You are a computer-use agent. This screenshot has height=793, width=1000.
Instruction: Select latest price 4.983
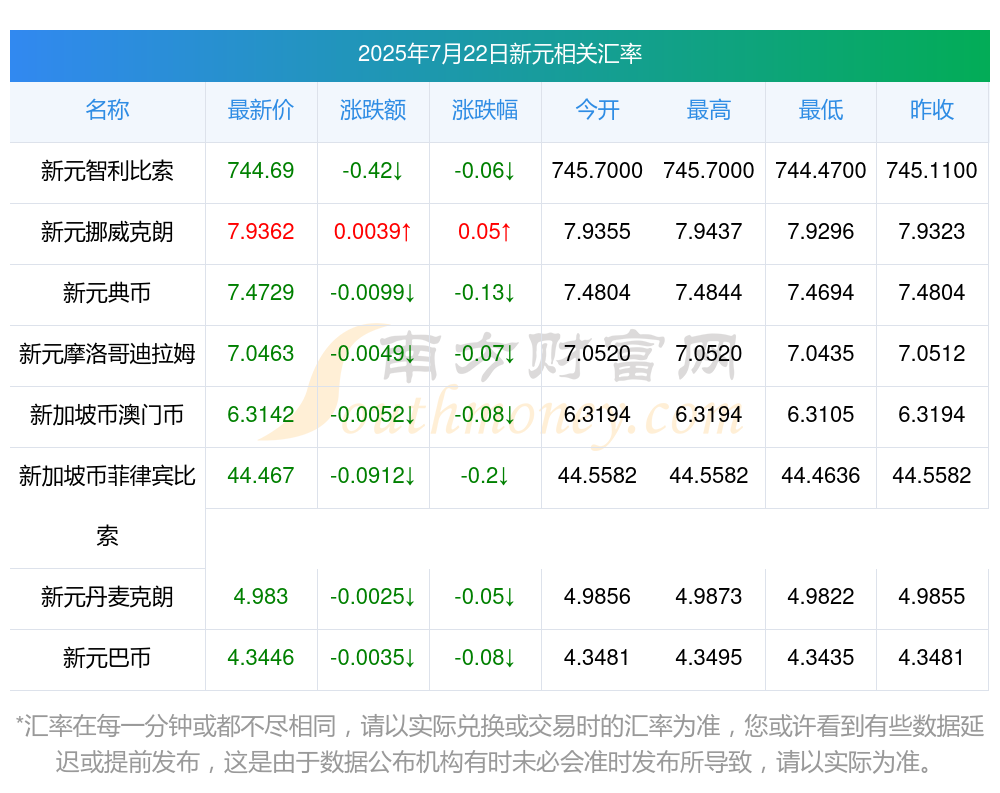pos(261,597)
